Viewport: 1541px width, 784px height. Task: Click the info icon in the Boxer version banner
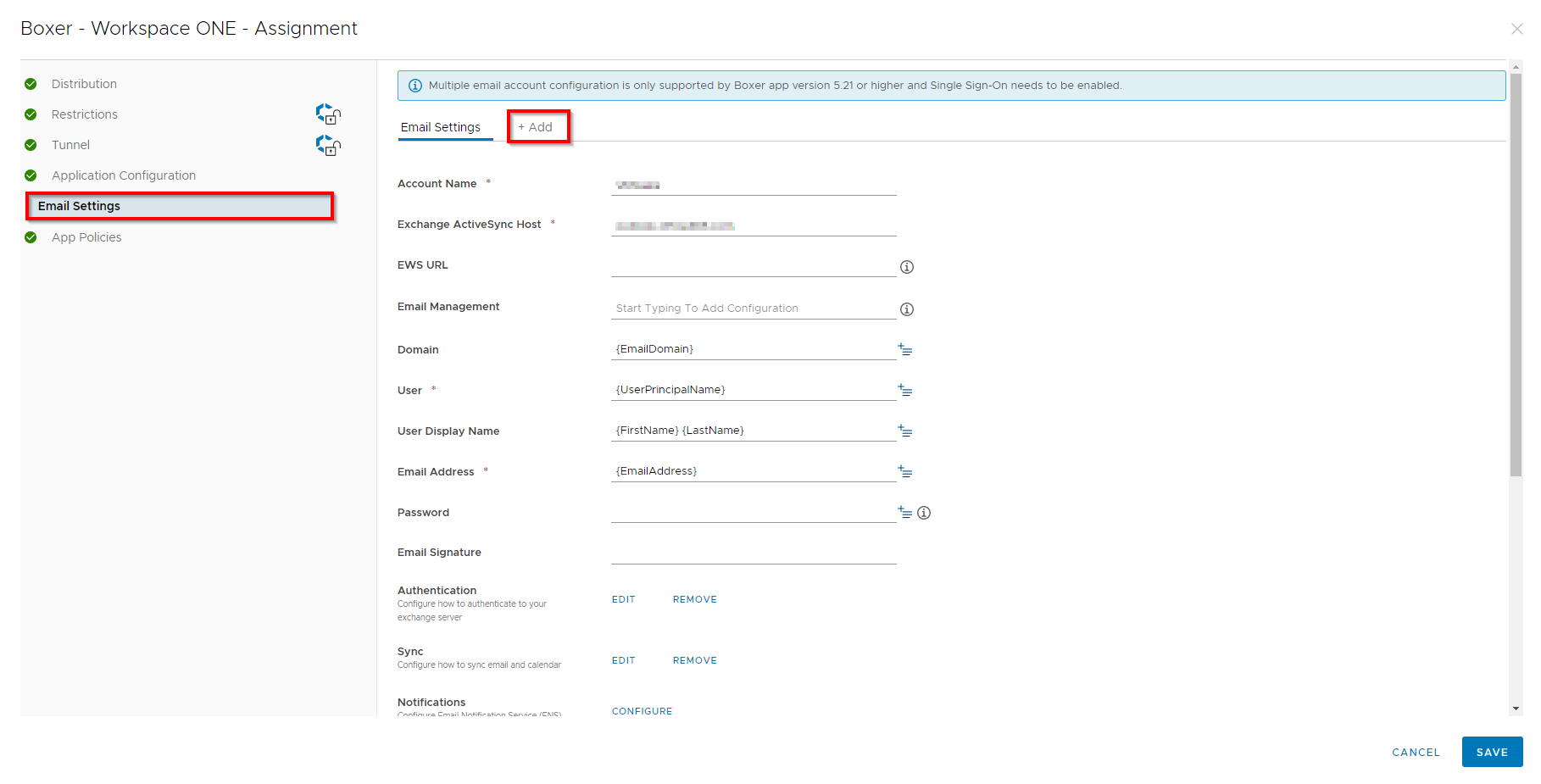[415, 85]
